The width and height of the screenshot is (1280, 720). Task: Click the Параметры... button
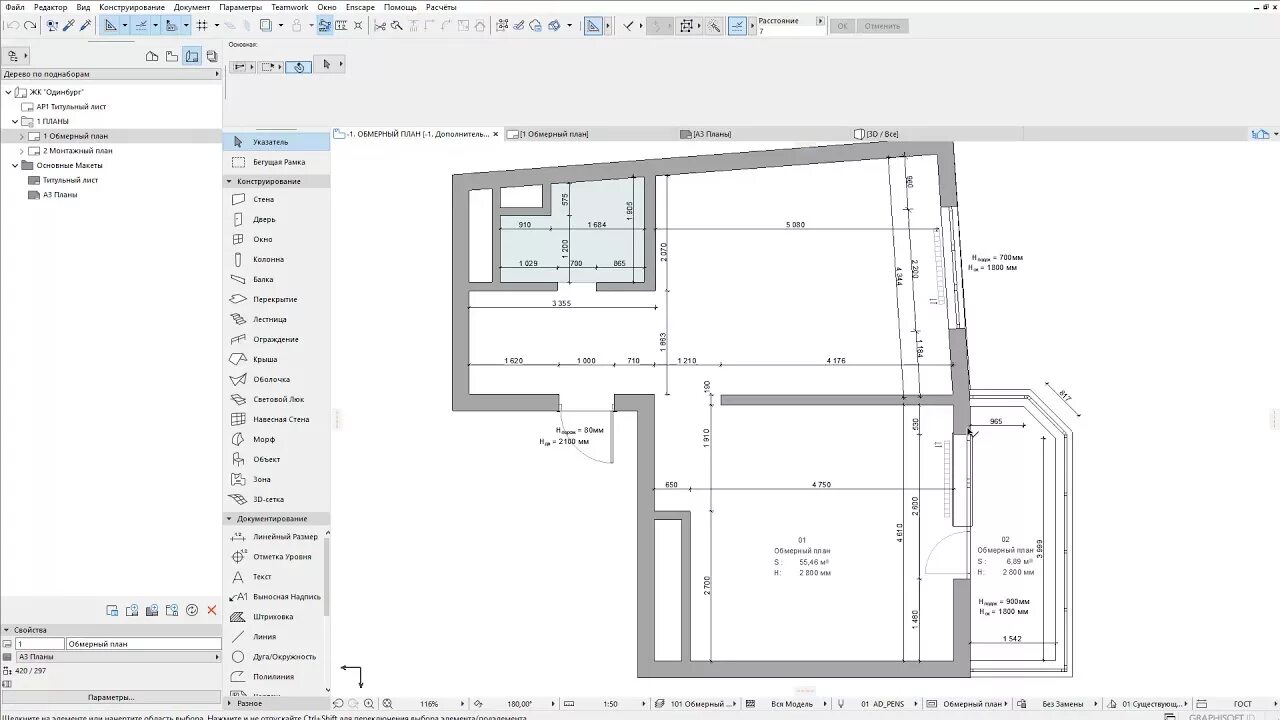click(x=111, y=697)
